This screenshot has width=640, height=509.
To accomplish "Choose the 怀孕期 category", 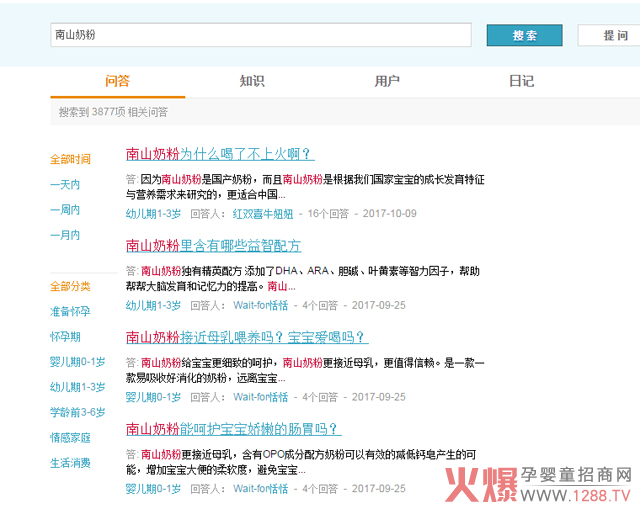I will [x=65, y=337].
